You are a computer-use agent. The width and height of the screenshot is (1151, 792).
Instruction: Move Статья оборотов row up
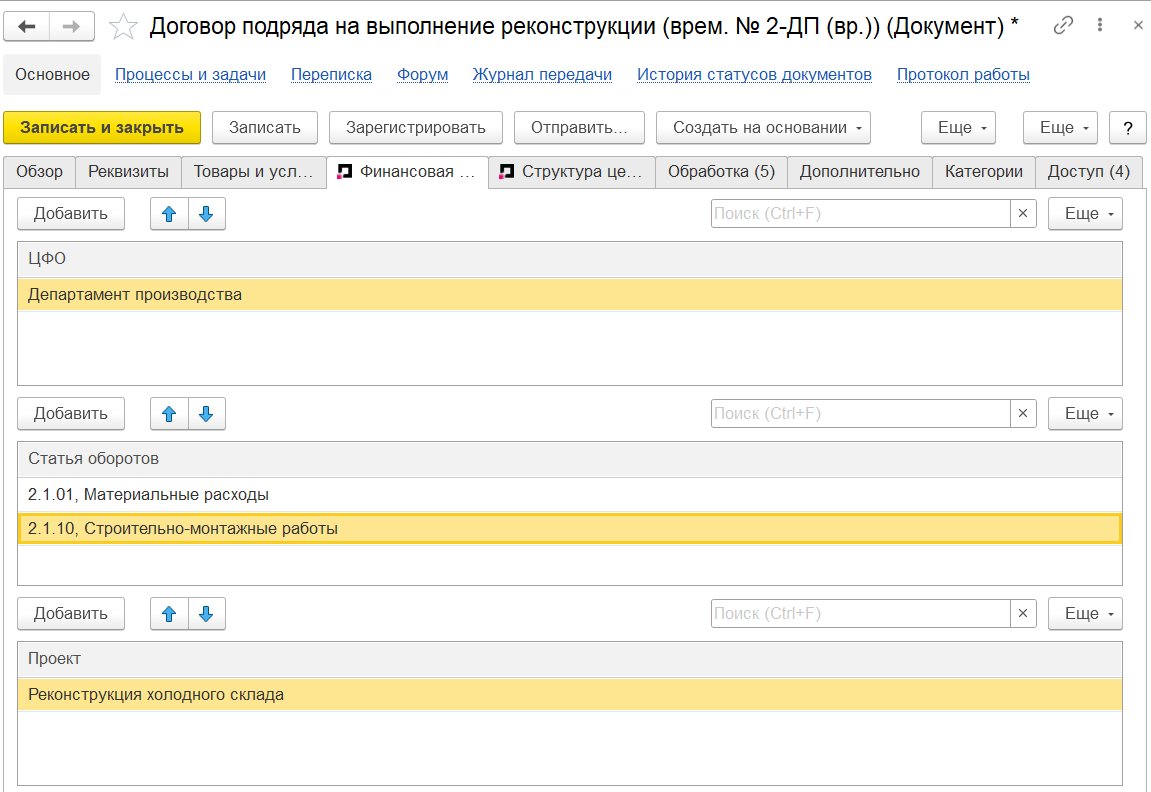click(169, 414)
